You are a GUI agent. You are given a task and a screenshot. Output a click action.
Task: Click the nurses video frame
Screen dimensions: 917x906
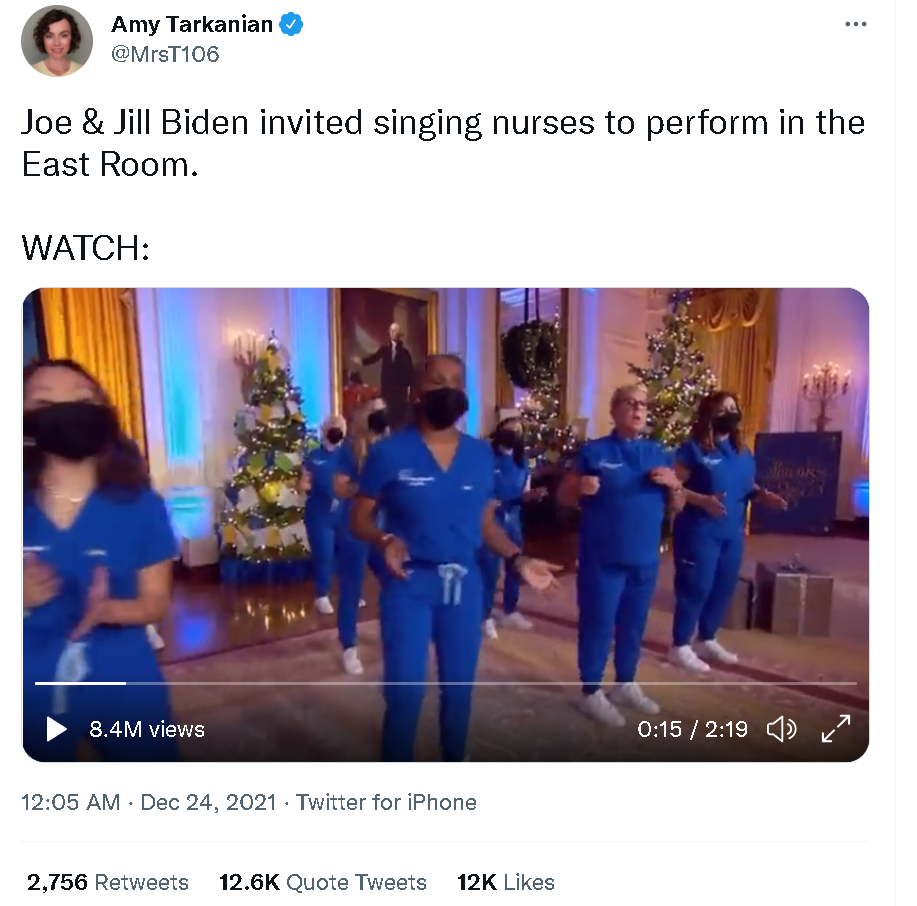[446, 497]
